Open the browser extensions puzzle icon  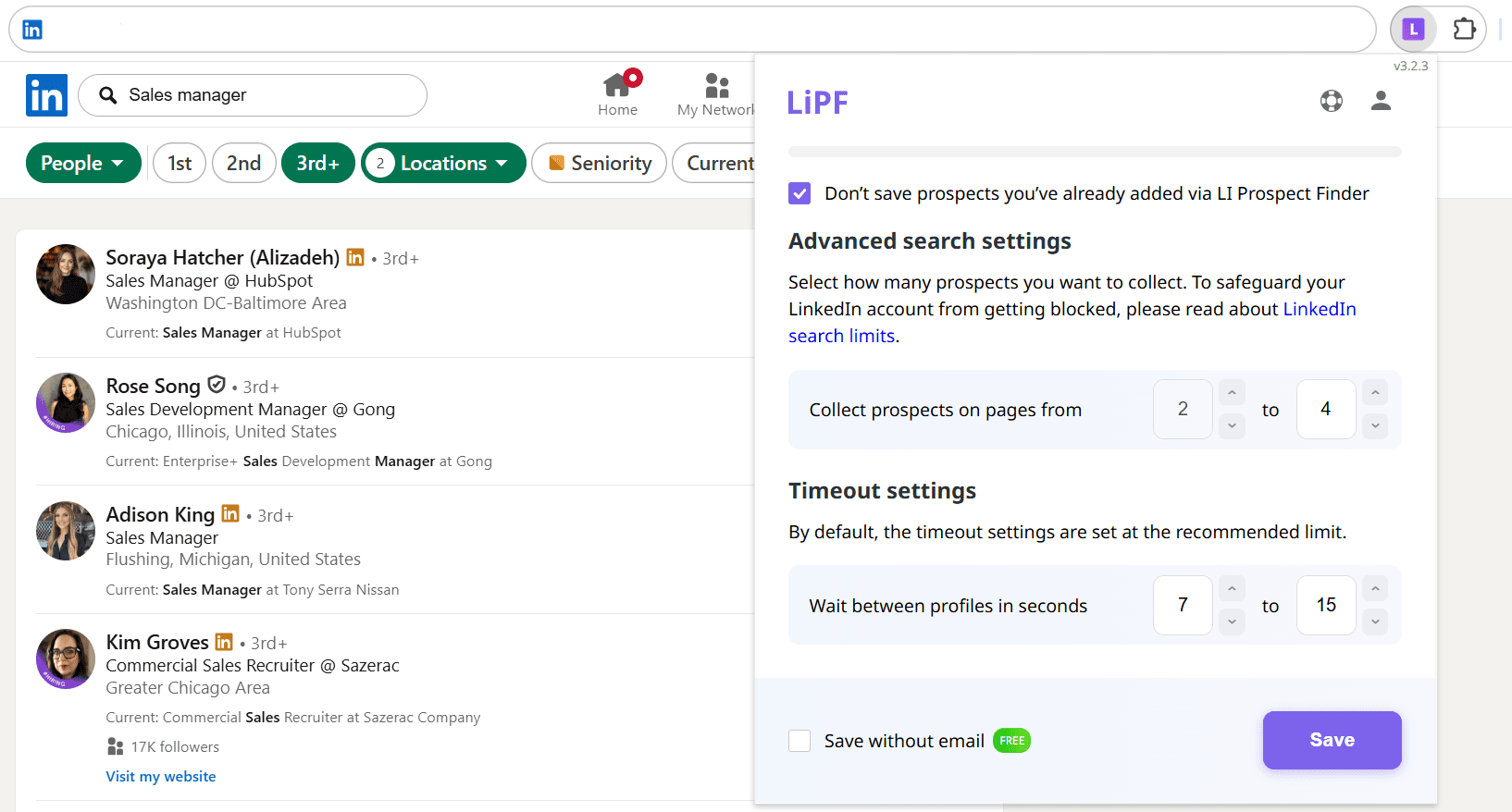(x=1464, y=30)
